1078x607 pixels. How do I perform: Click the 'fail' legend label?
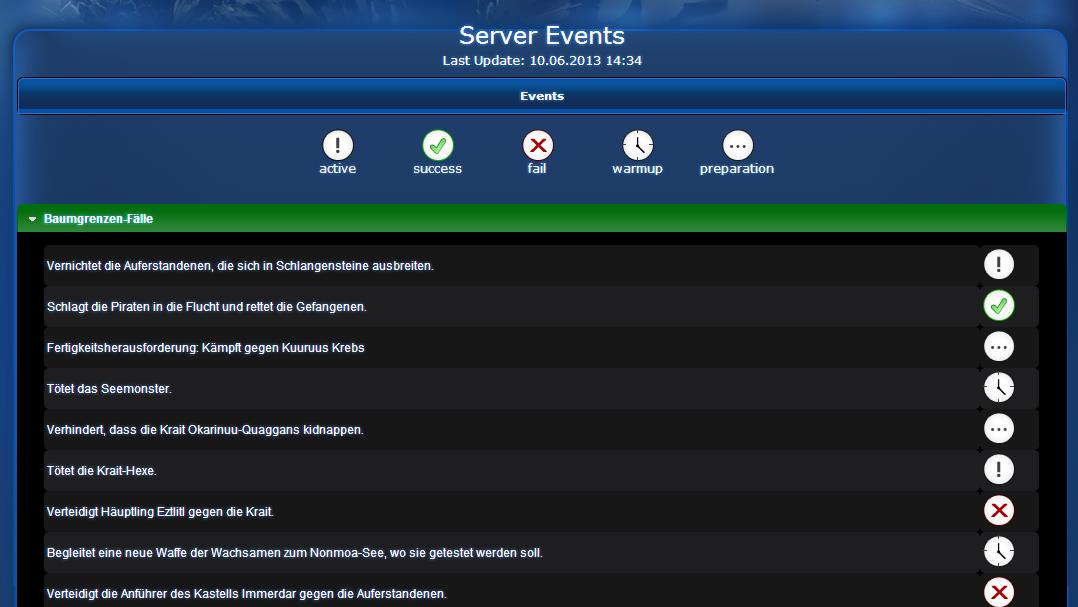537,168
